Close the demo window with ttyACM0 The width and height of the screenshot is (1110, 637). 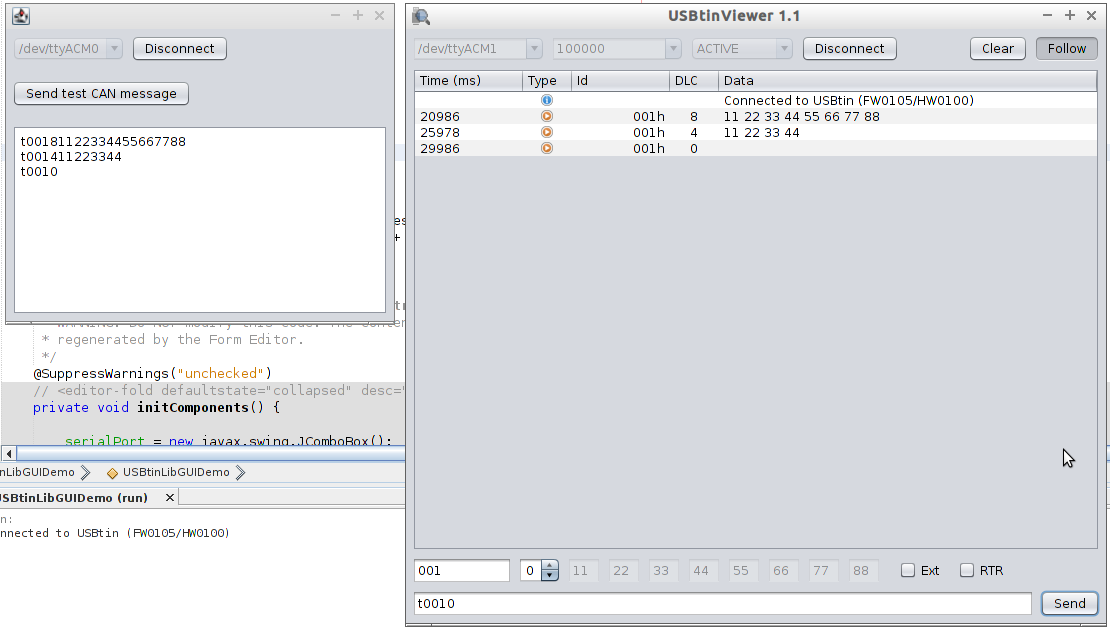pyautogui.click(x=379, y=16)
